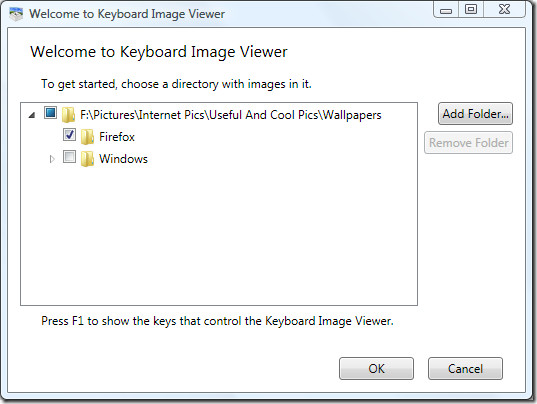This screenshot has height=404, width=537.
Task: Close the welcome dialog with X
Action: point(504,10)
